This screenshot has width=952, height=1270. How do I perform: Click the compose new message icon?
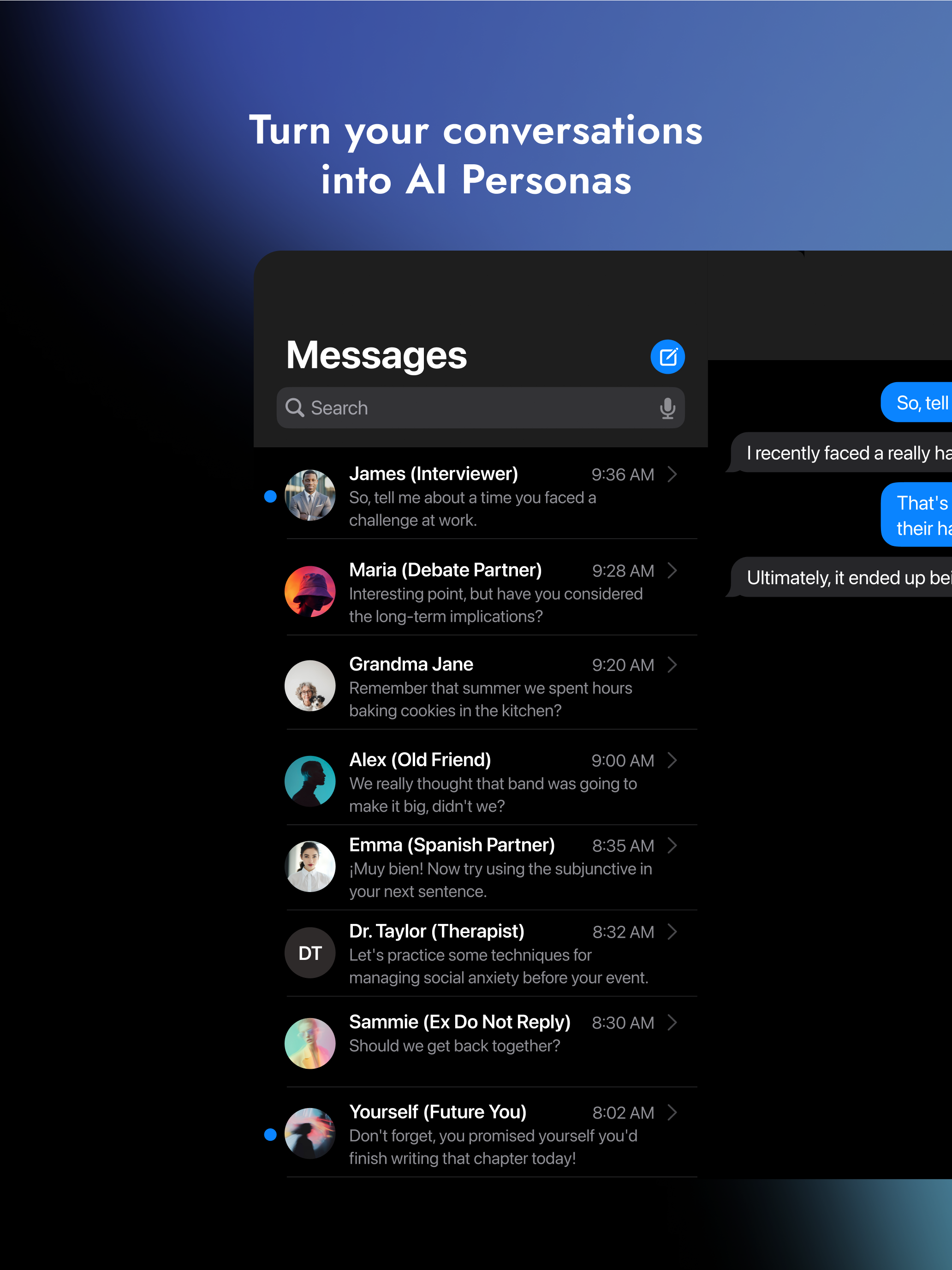pos(667,357)
